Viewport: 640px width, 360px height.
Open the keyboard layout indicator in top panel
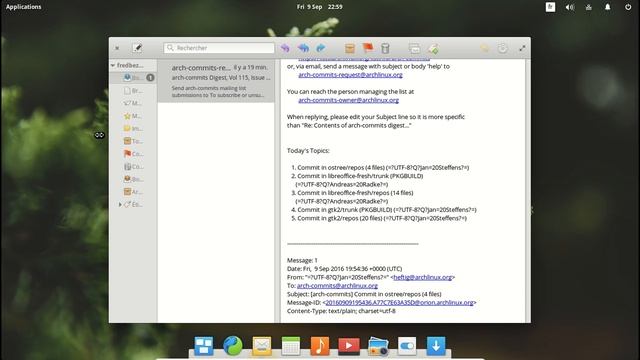click(550, 7)
